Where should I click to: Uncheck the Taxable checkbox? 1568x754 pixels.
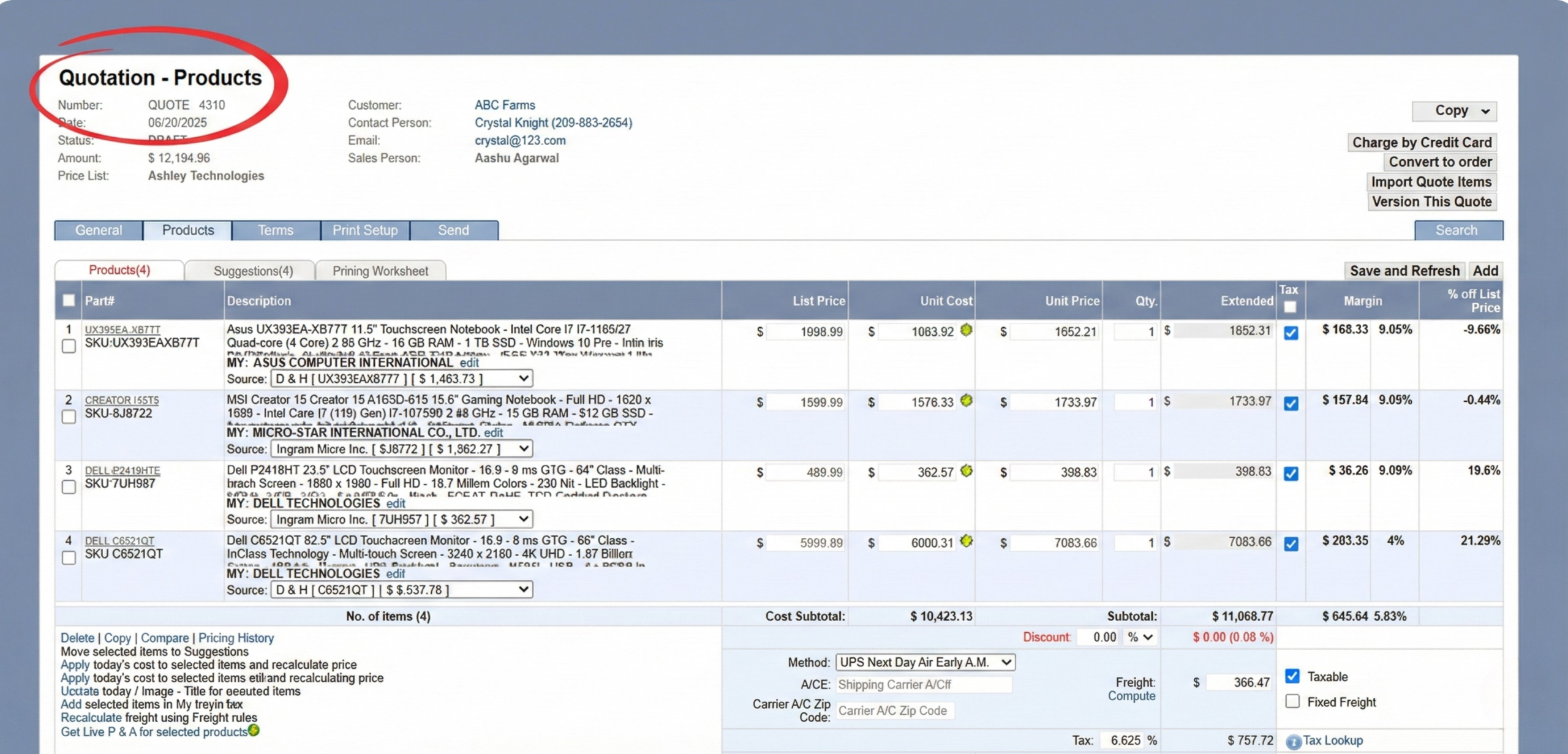(1292, 676)
